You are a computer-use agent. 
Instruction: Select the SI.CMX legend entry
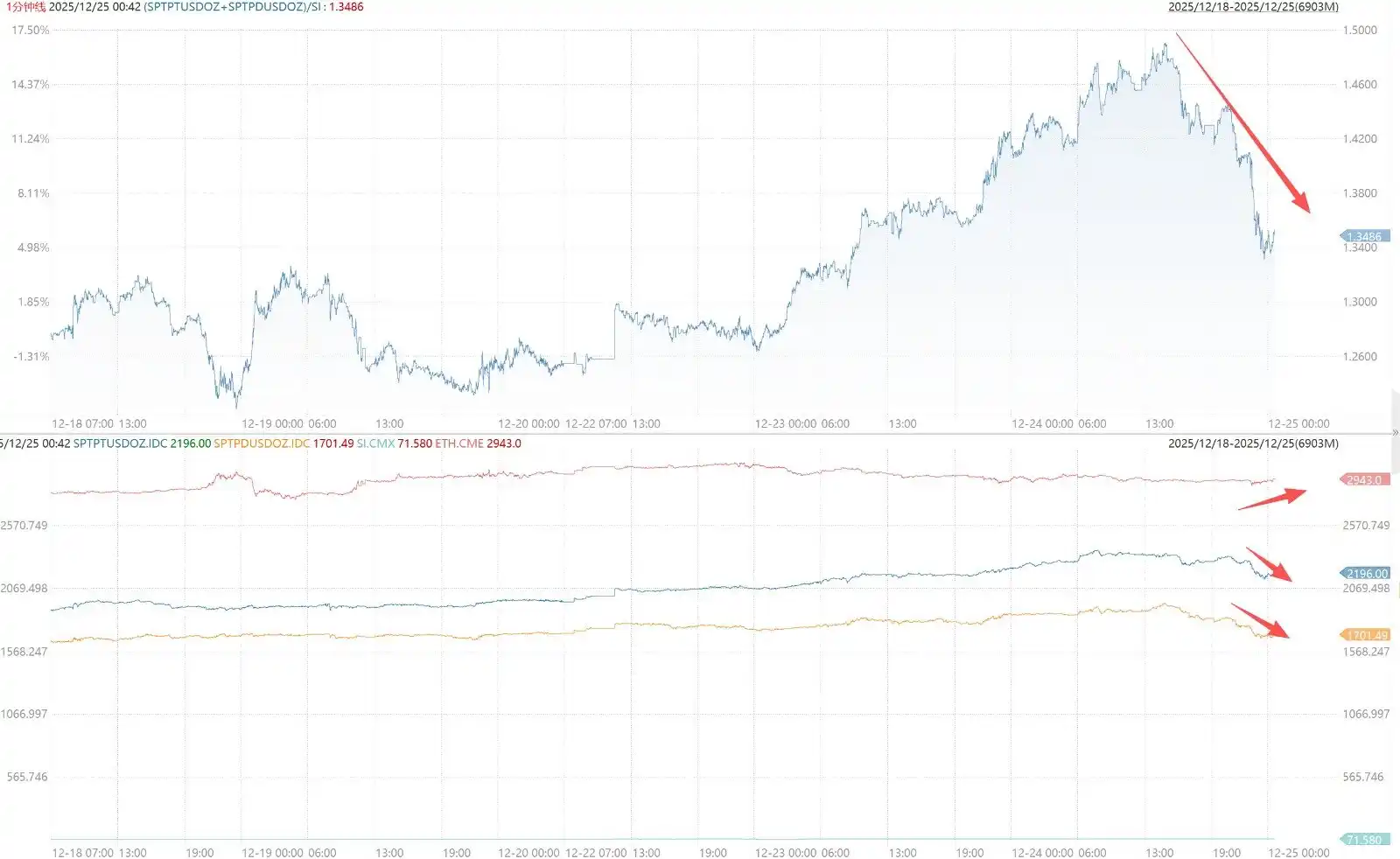(375, 443)
